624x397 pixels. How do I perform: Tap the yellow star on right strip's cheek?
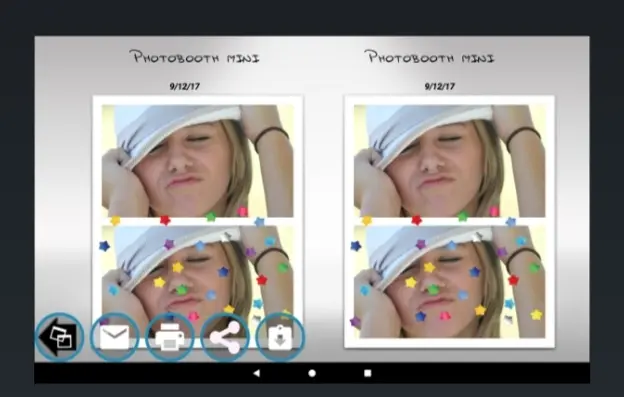(480, 310)
